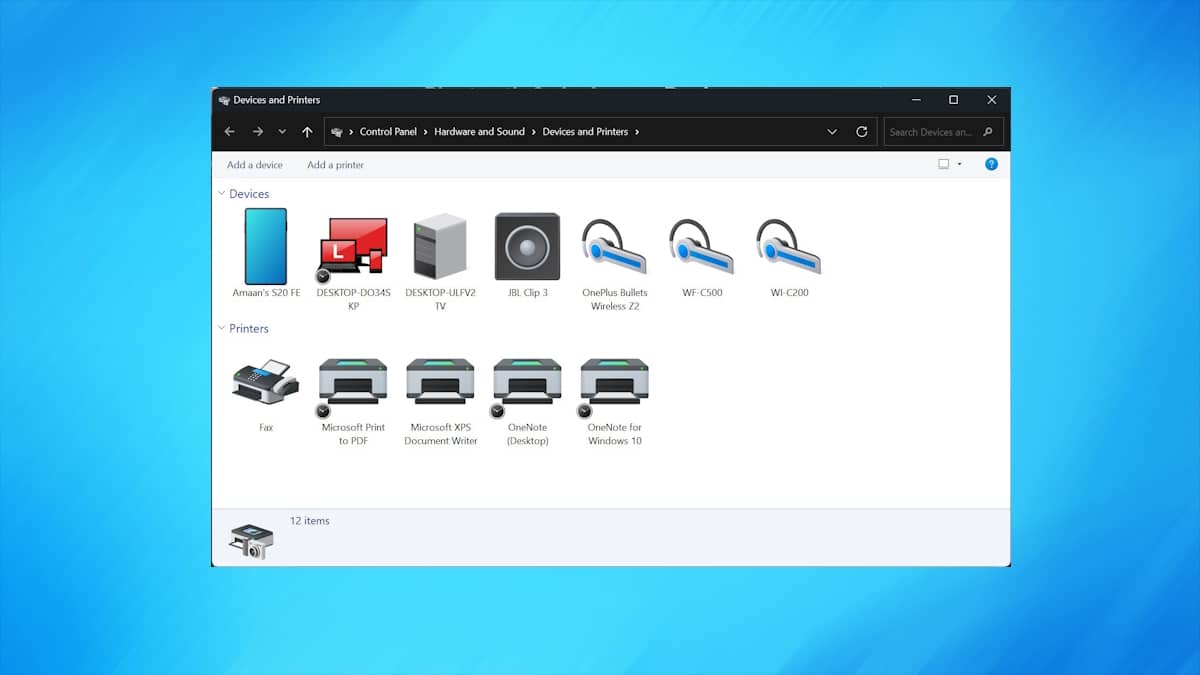The image size is (1200, 675).
Task: Click the Printers group header label
Action: 249,328
